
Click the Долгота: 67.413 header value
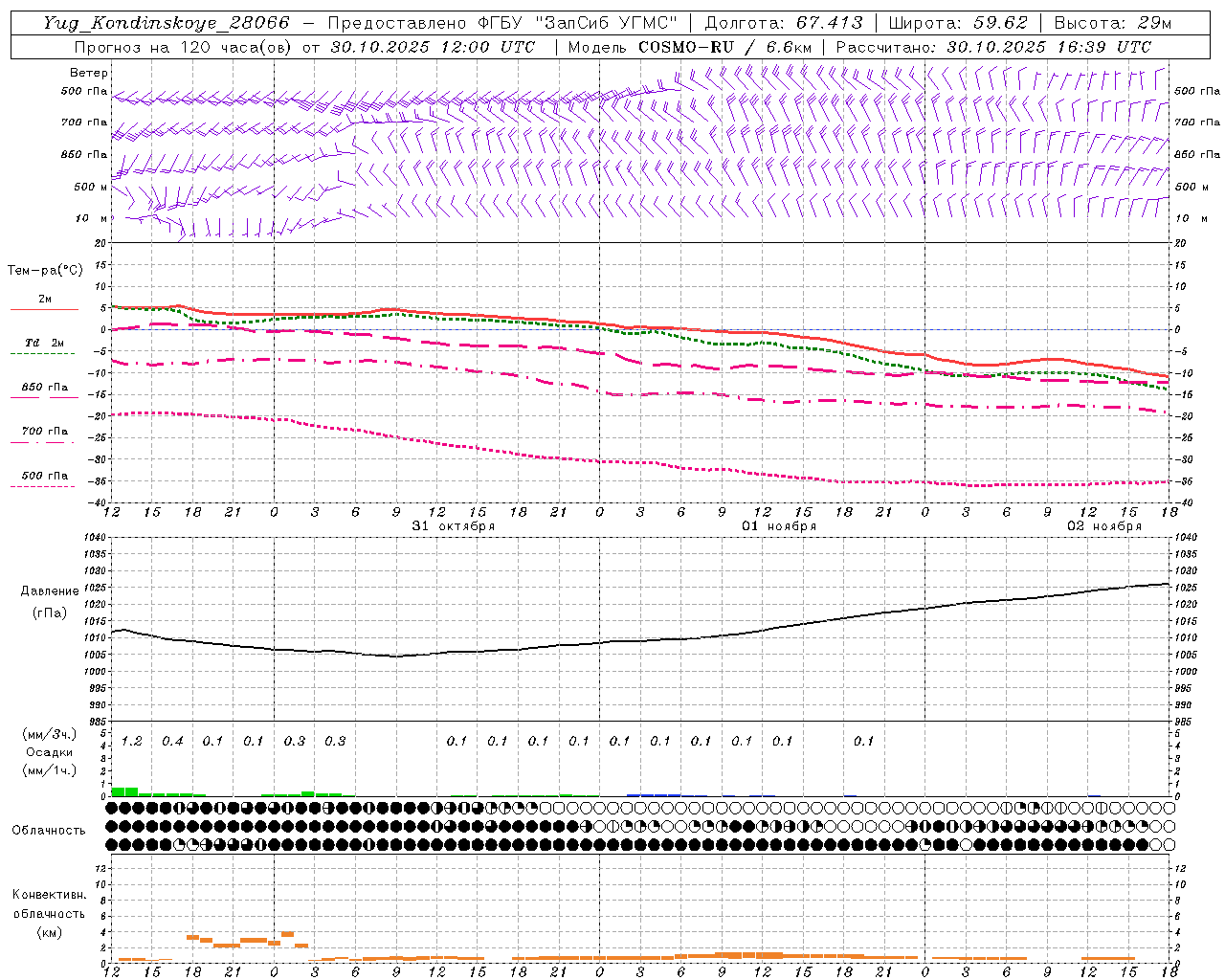click(x=784, y=23)
